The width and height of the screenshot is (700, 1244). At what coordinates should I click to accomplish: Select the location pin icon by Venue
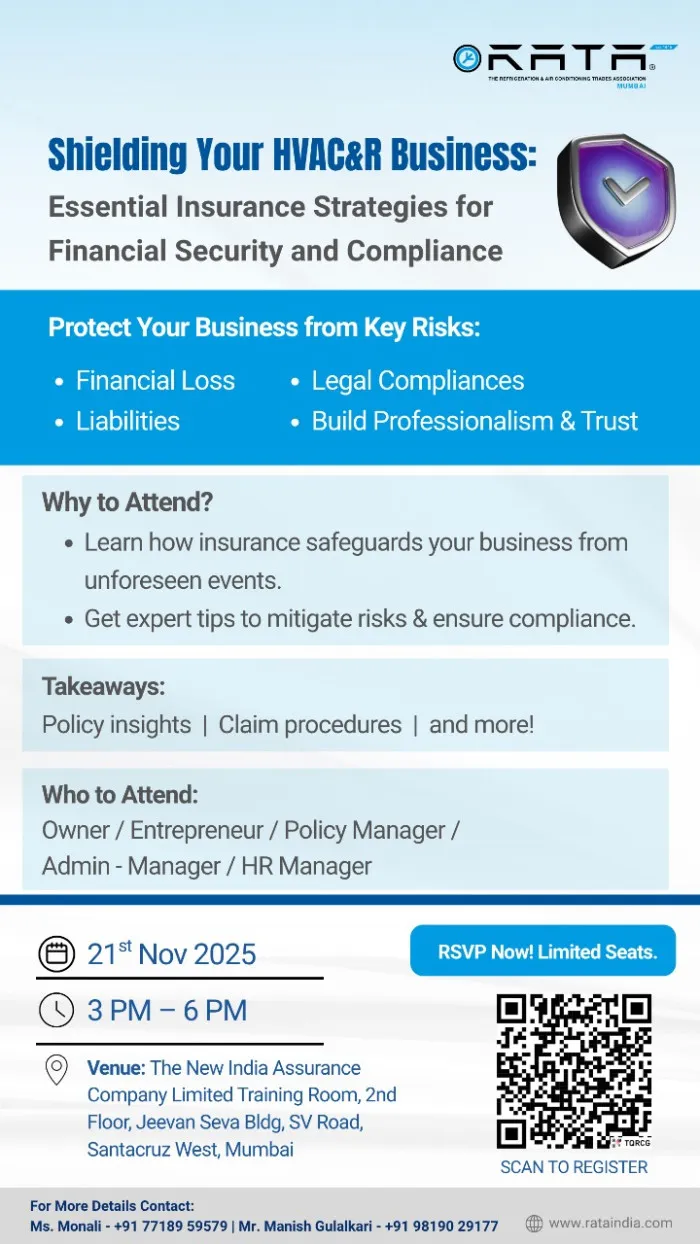57,1069
